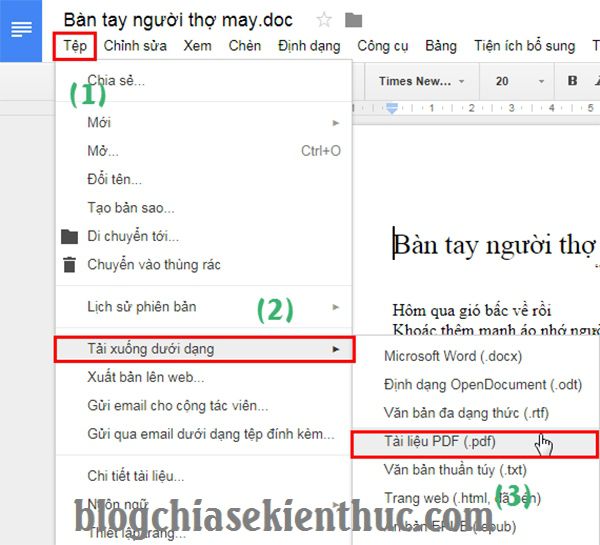This screenshot has height=545, width=600.
Task: Choose Mở... to open a document
Action: 204,151
